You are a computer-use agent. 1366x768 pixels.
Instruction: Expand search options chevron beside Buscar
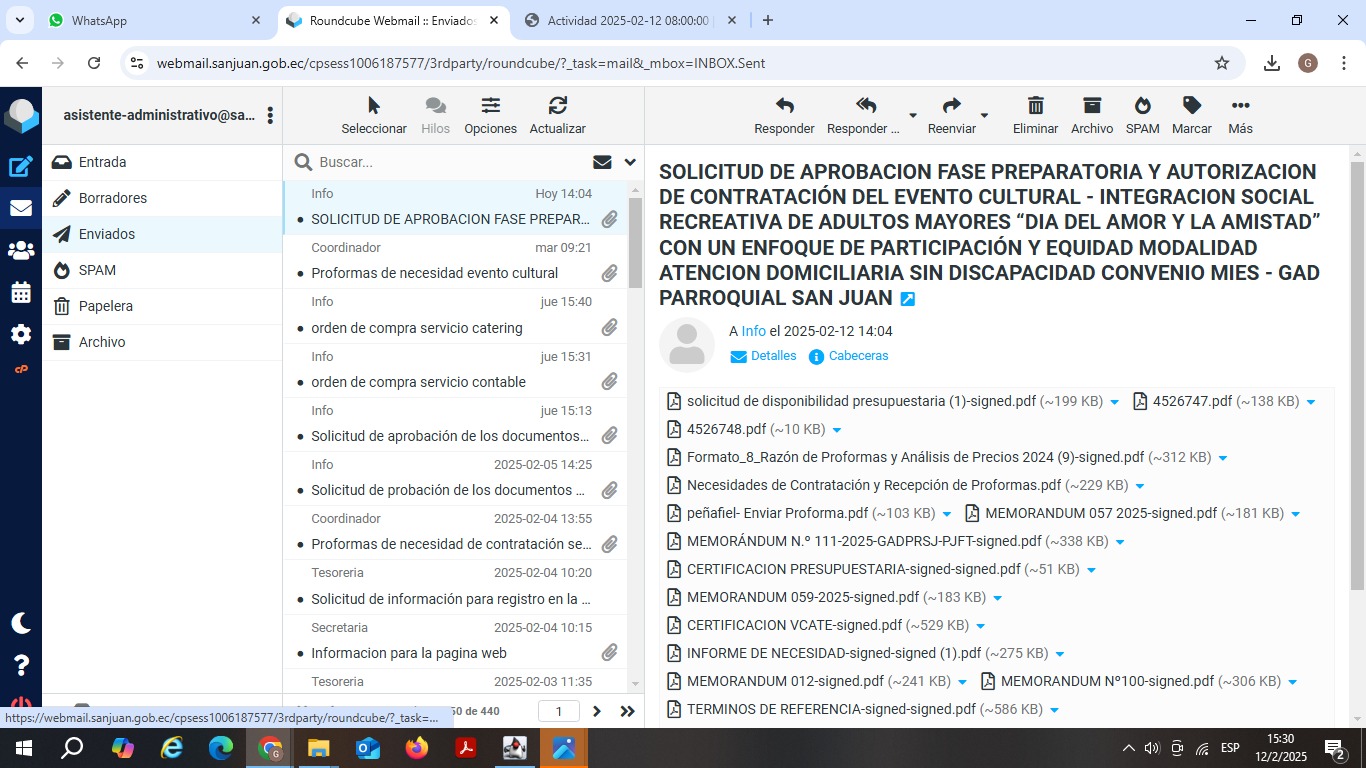tap(630, 162)
